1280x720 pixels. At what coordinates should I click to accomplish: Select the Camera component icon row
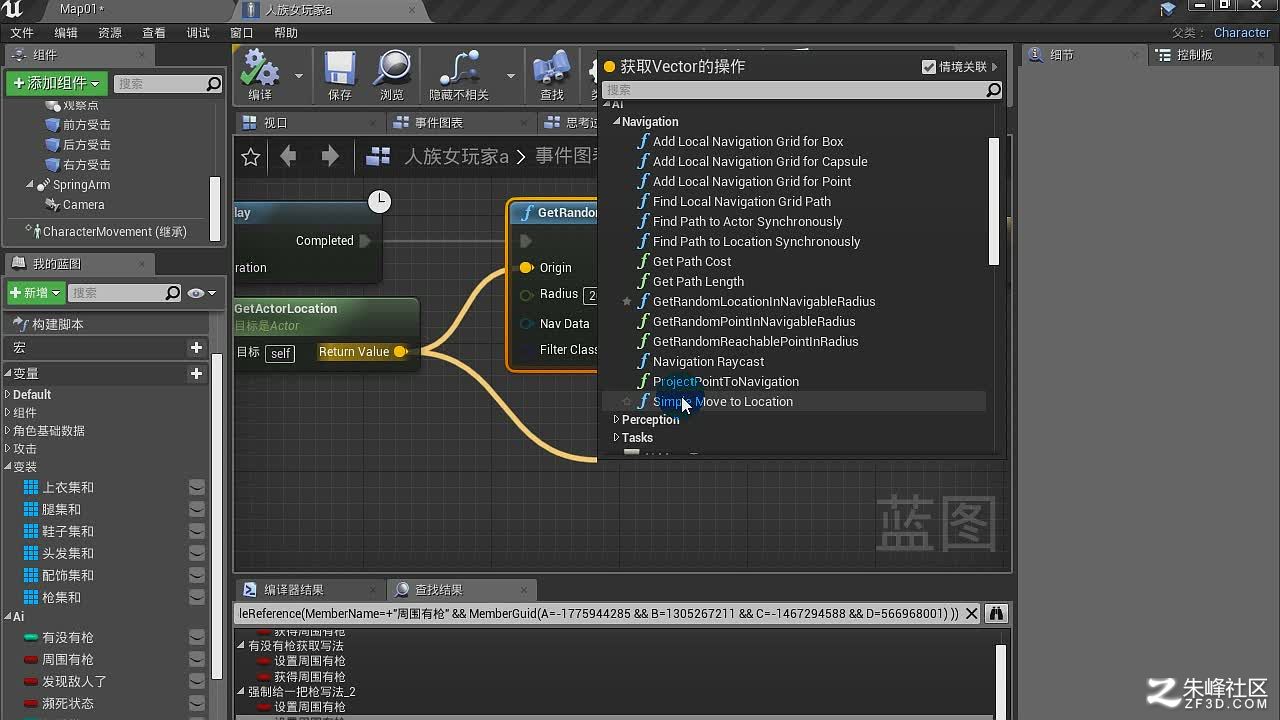click(75, 205)
